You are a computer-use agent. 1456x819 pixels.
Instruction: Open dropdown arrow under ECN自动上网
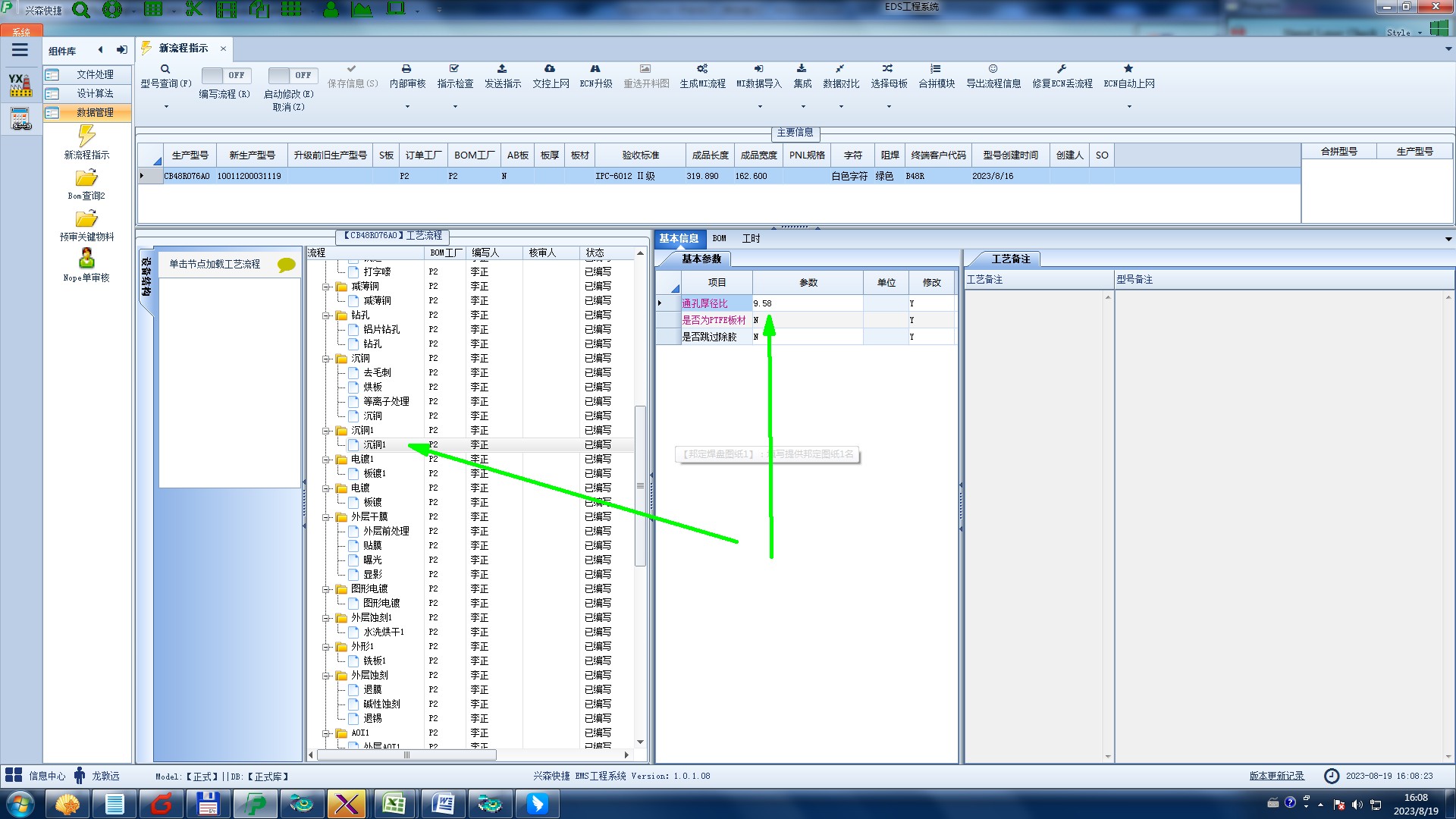pyautogui.click(x=1129, y=106)
